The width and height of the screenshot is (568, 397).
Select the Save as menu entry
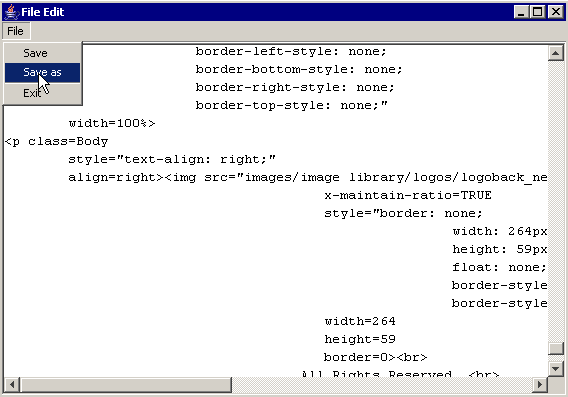click(42, 72)
